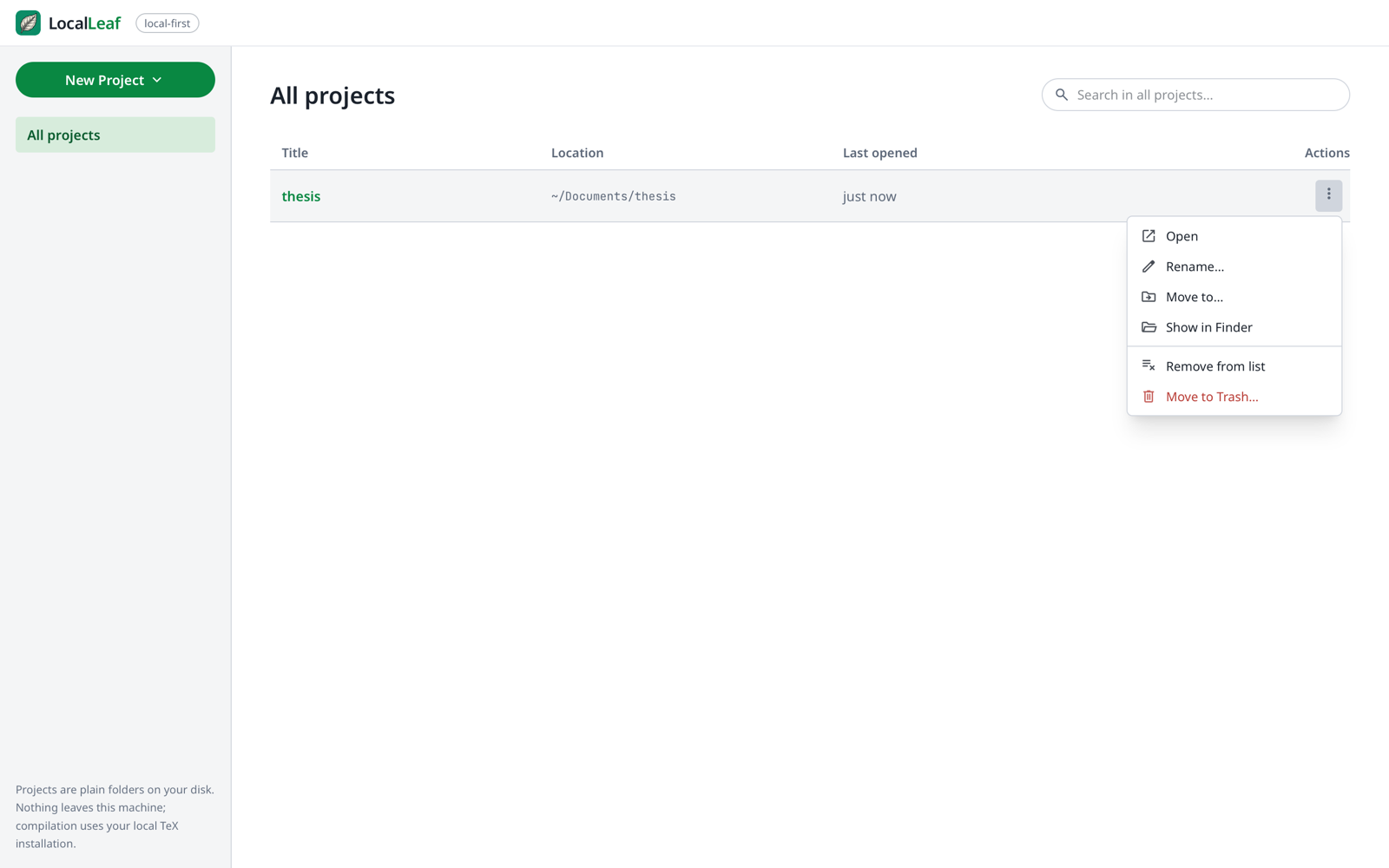This screenshot has height=868, width=1389.
Task: Select All projects in the sidebar
Action: 115,135
